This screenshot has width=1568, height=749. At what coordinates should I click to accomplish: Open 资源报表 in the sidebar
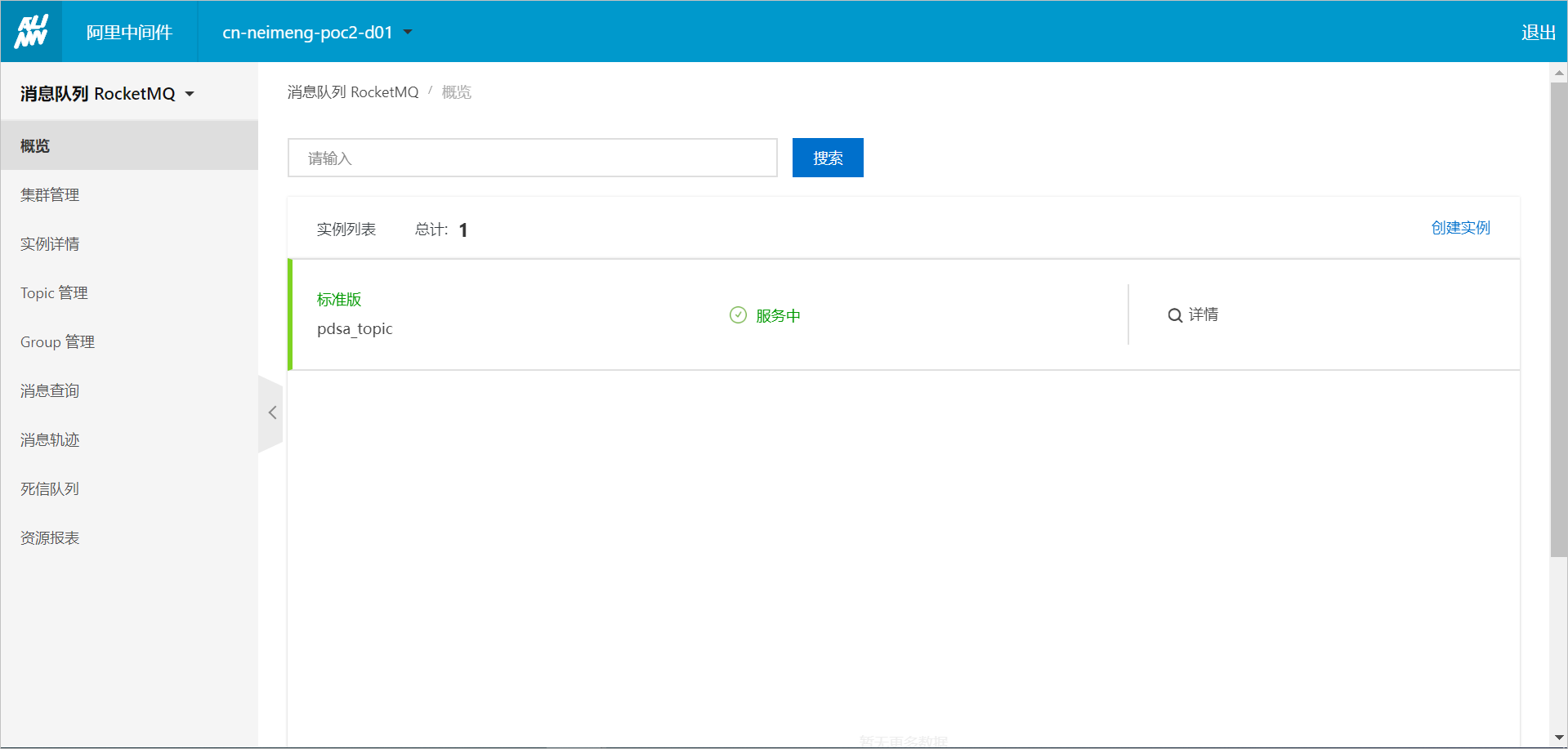coord(129,537)
